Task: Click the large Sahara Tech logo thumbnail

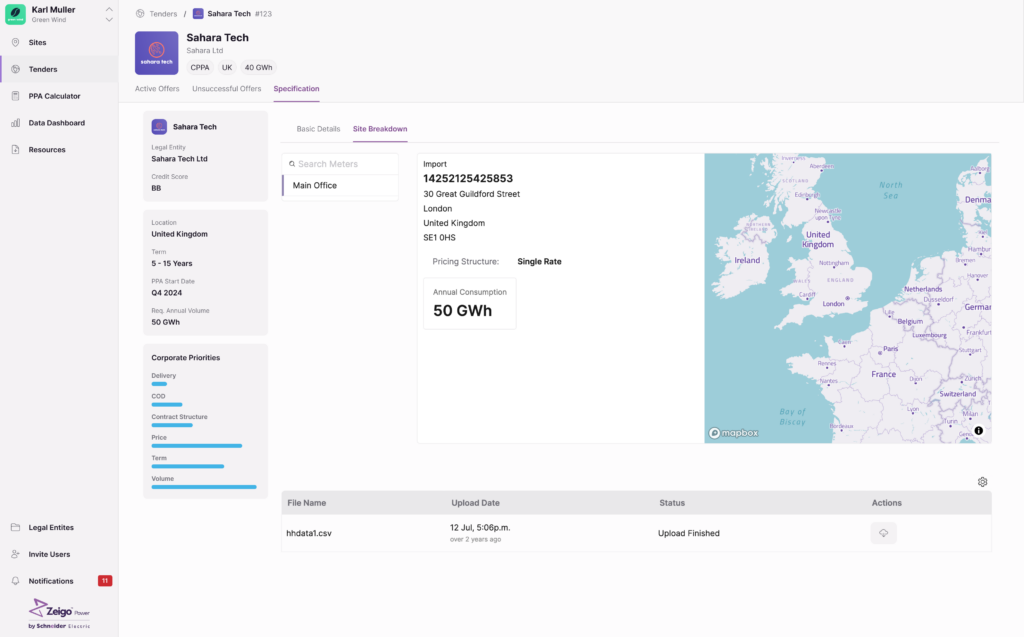Action: click(x=157, y=53)
